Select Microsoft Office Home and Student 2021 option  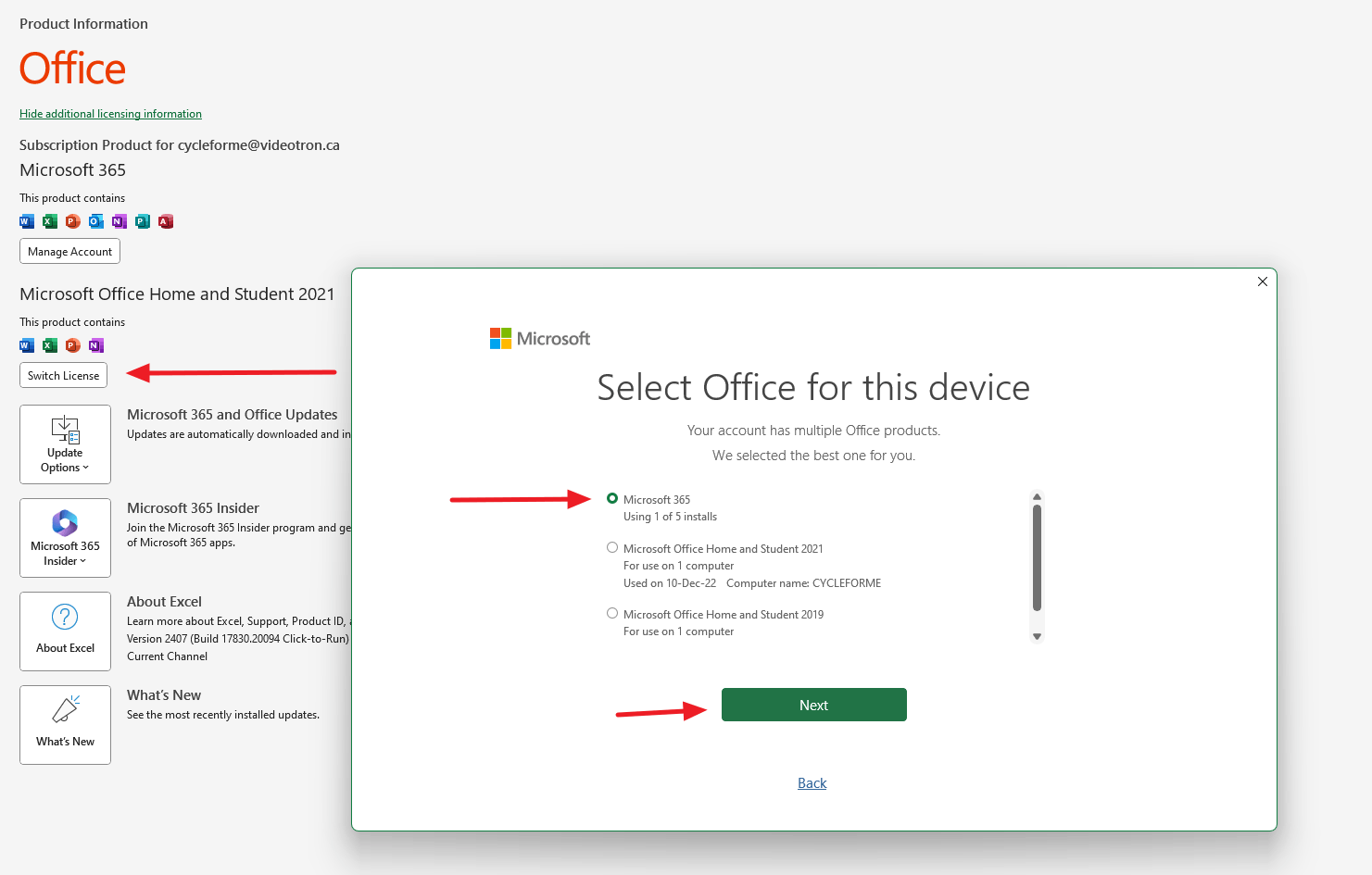(612, 547)
